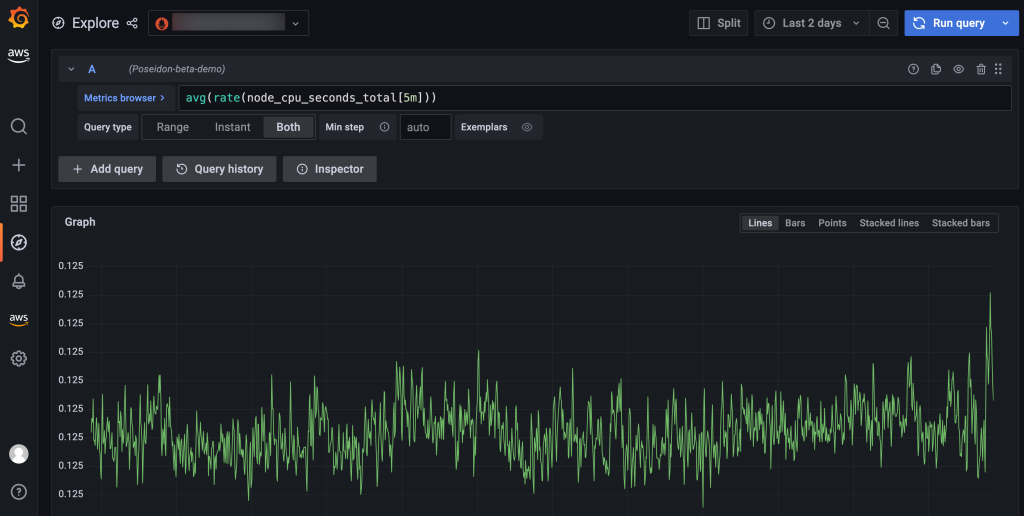Open the data source picker dropdown

click(228, 23)
